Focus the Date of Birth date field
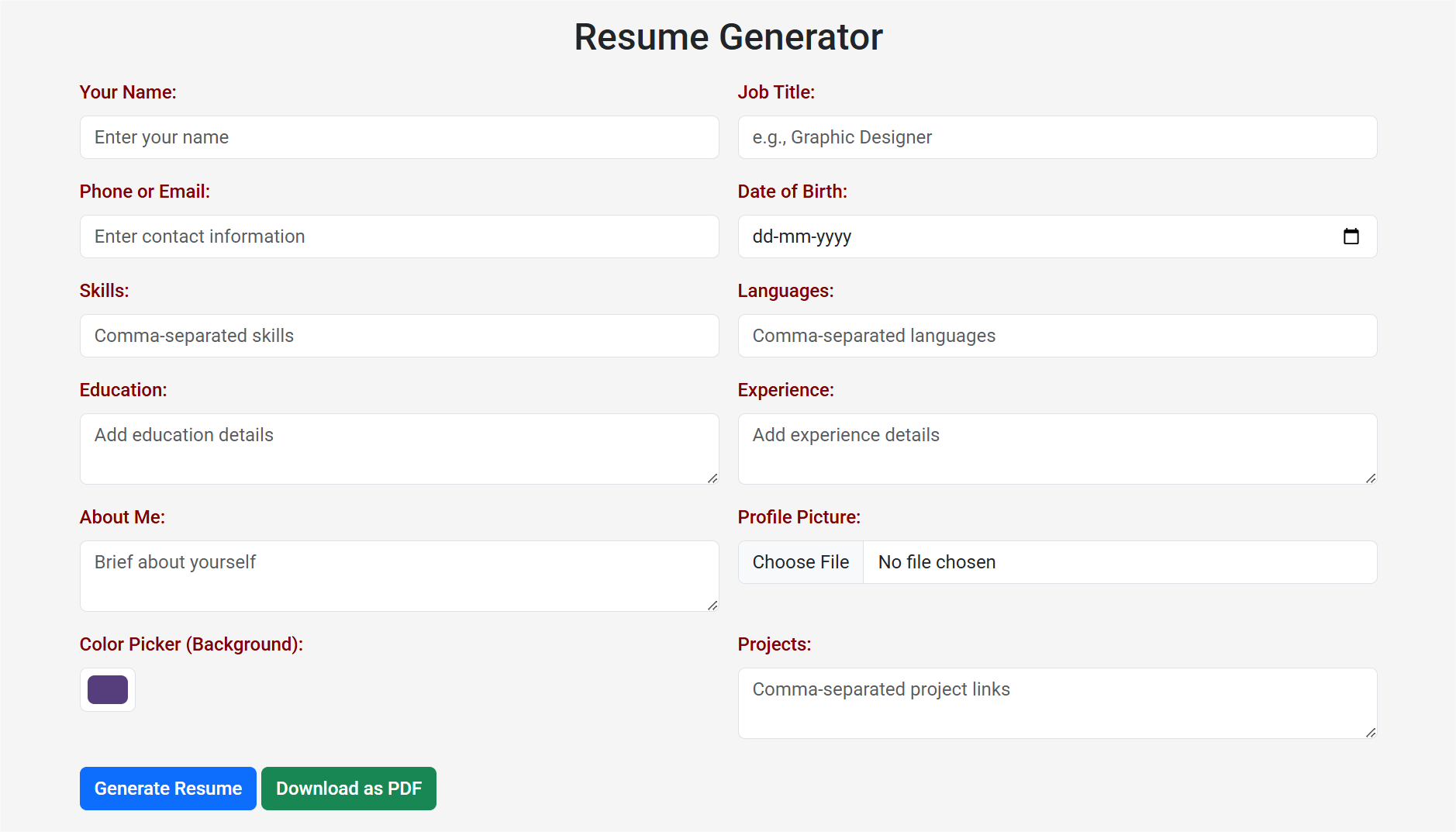The image size is (1456, 832). [x=1008, y=236]
